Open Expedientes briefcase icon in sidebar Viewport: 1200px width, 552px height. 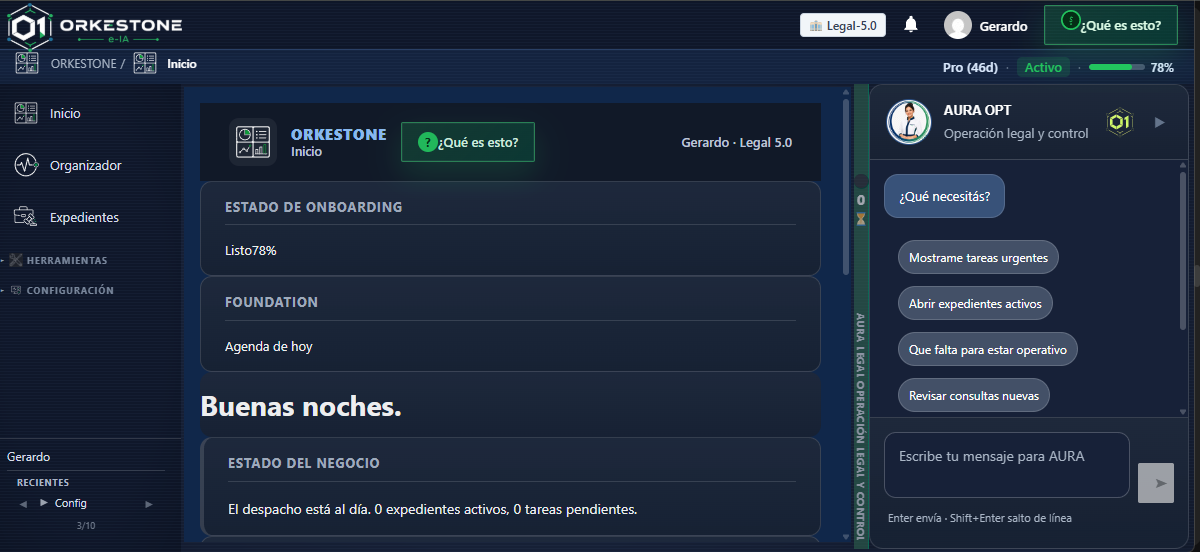pos(26,217)
